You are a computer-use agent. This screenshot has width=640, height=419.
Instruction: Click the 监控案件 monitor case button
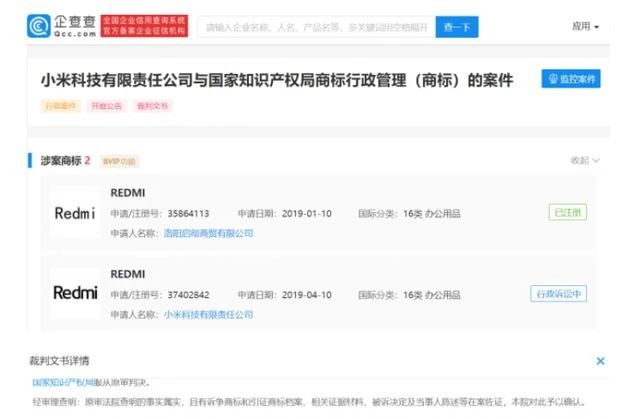coord(571,79)
